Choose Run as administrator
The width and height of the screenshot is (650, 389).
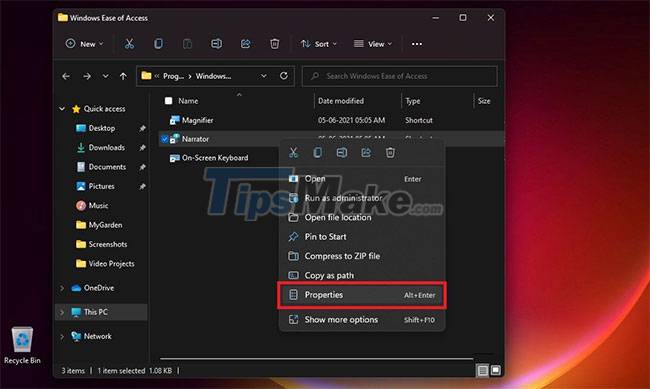(x=362, y=198)
